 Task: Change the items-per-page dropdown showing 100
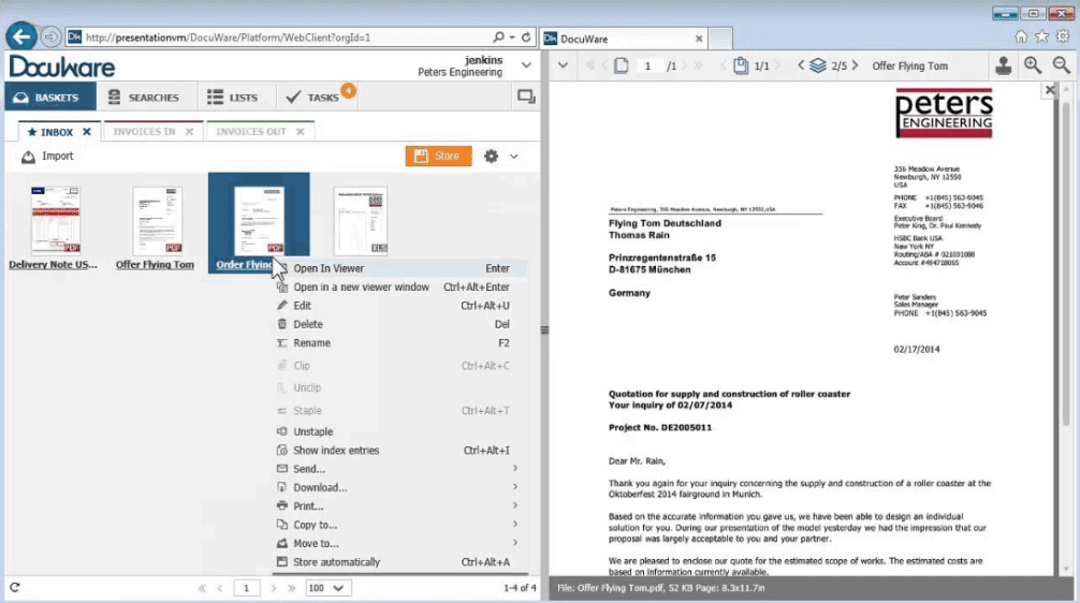pyautogui.click(x=328, y=588)
